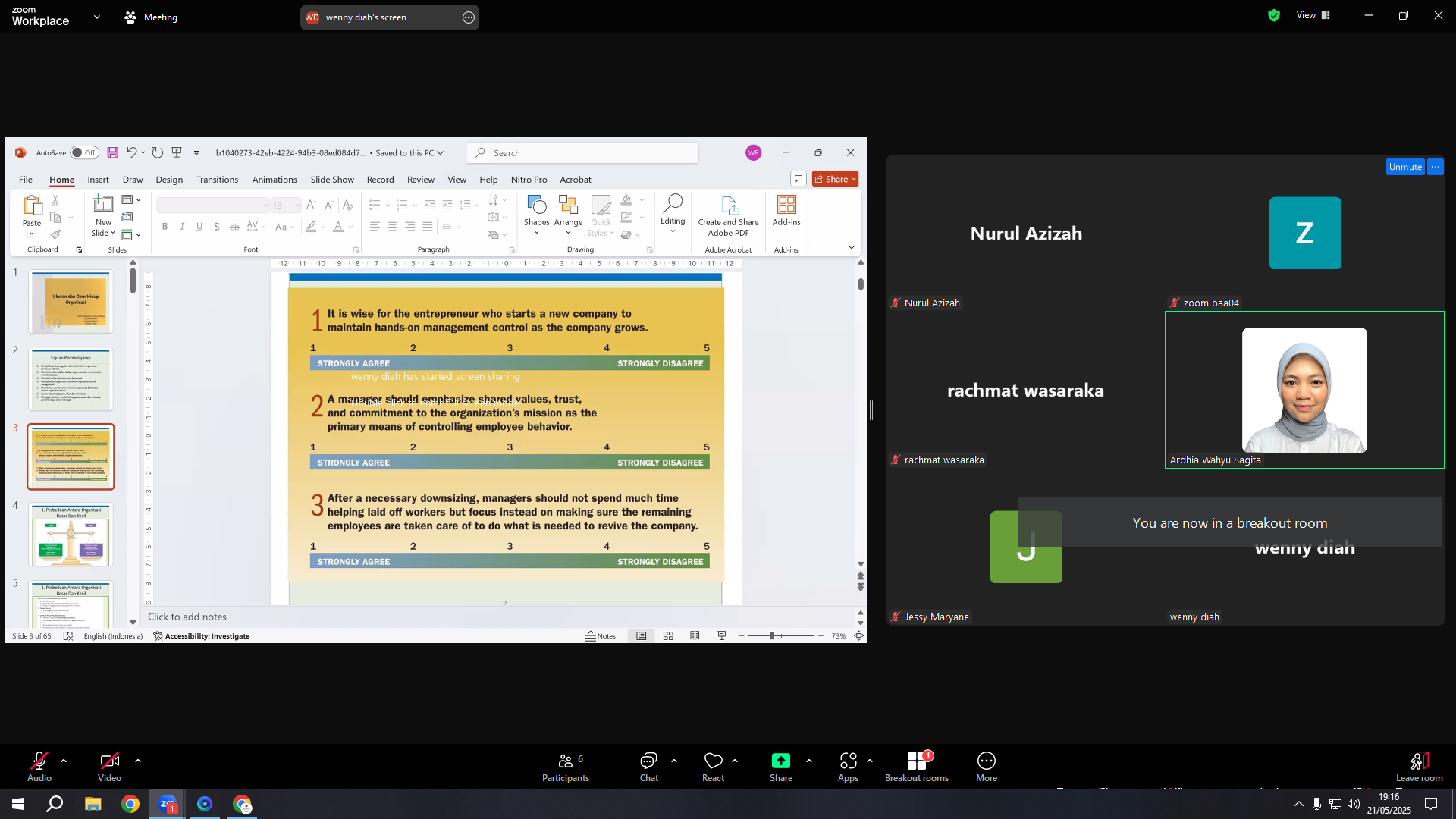Start slideshow from beginning icon in title bar
Image resolution: width=1456 pixels, height=819 pixels.
(177, 152)
